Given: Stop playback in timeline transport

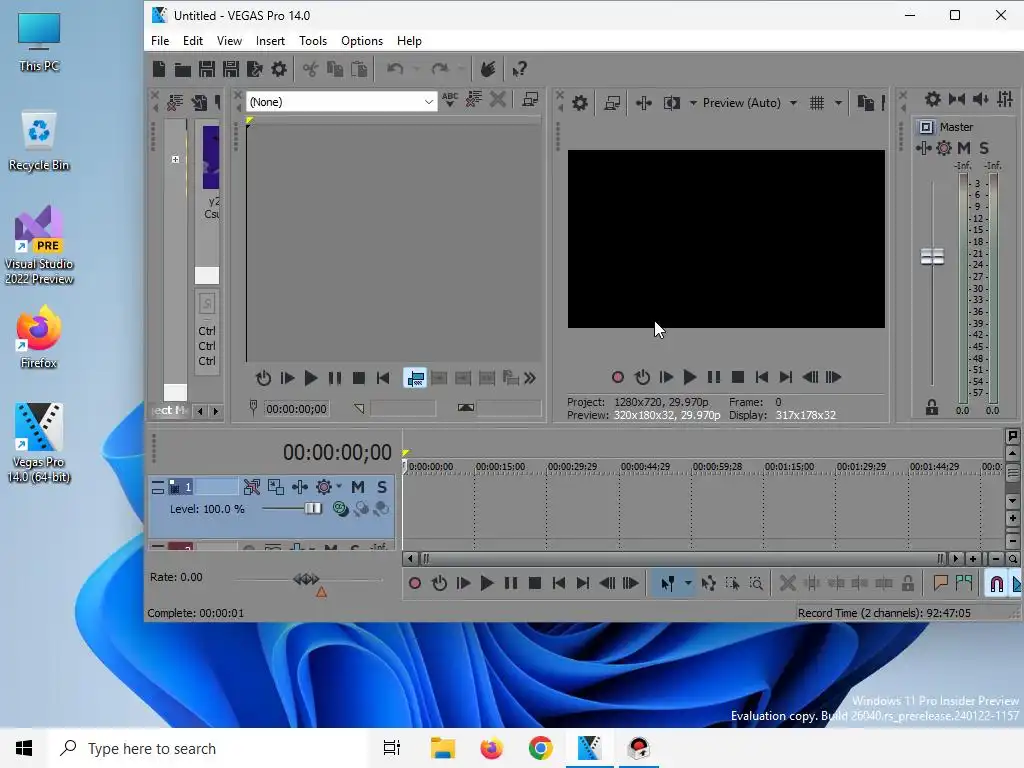Looking at the screenshot, I should [x=534, y=583].
